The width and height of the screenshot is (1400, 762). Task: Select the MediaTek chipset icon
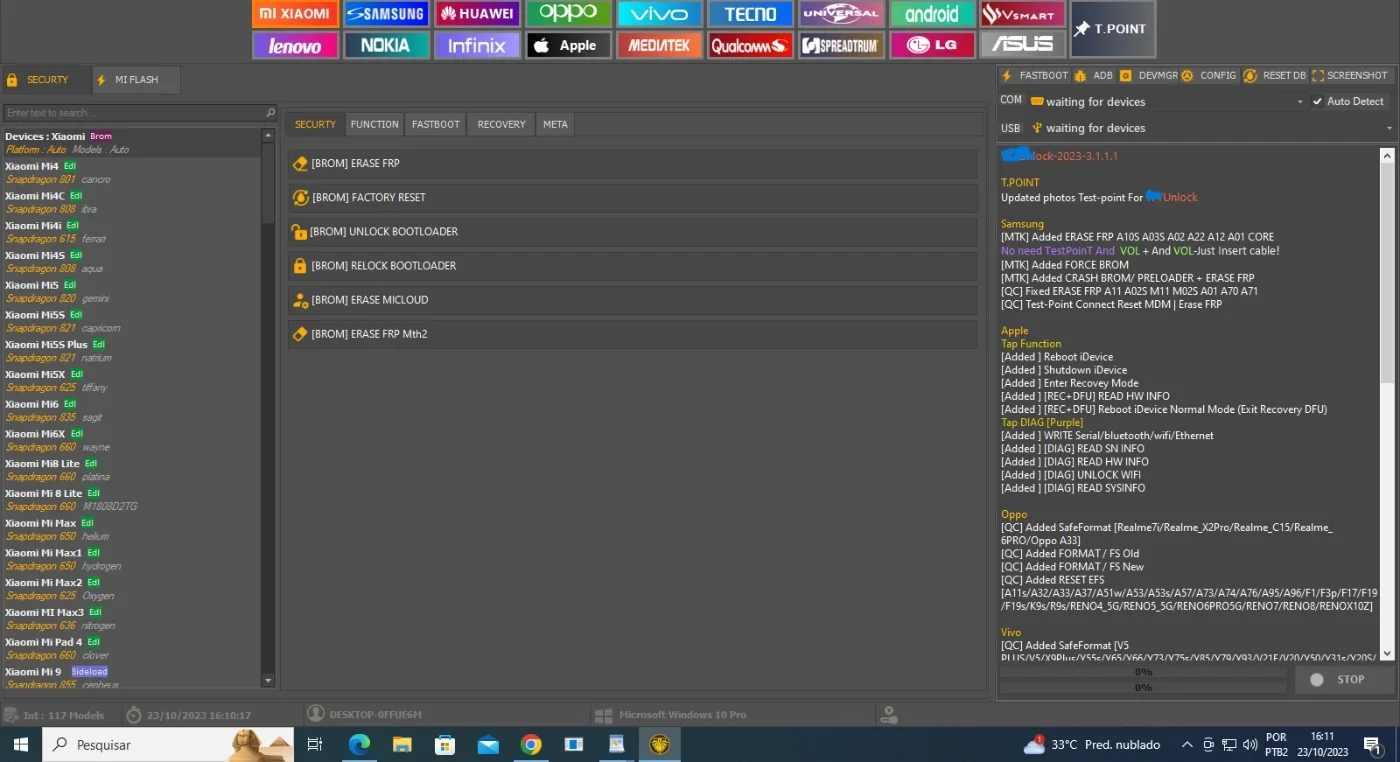click(659, 45)
